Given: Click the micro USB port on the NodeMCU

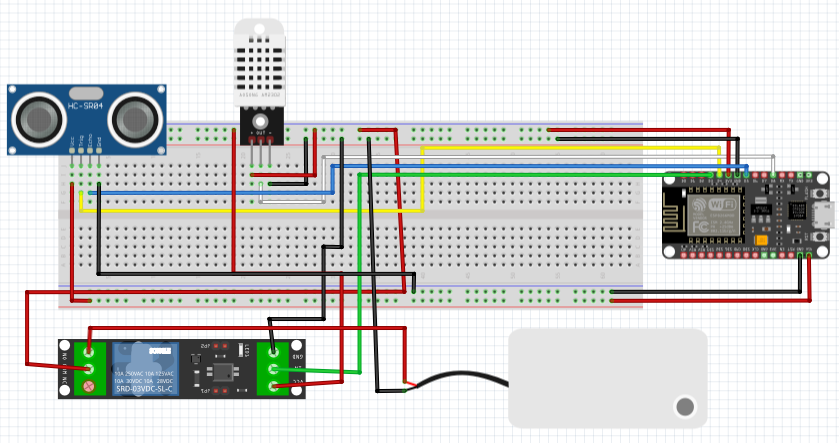Looking at the screenshot, I should [x=825, y=214].
